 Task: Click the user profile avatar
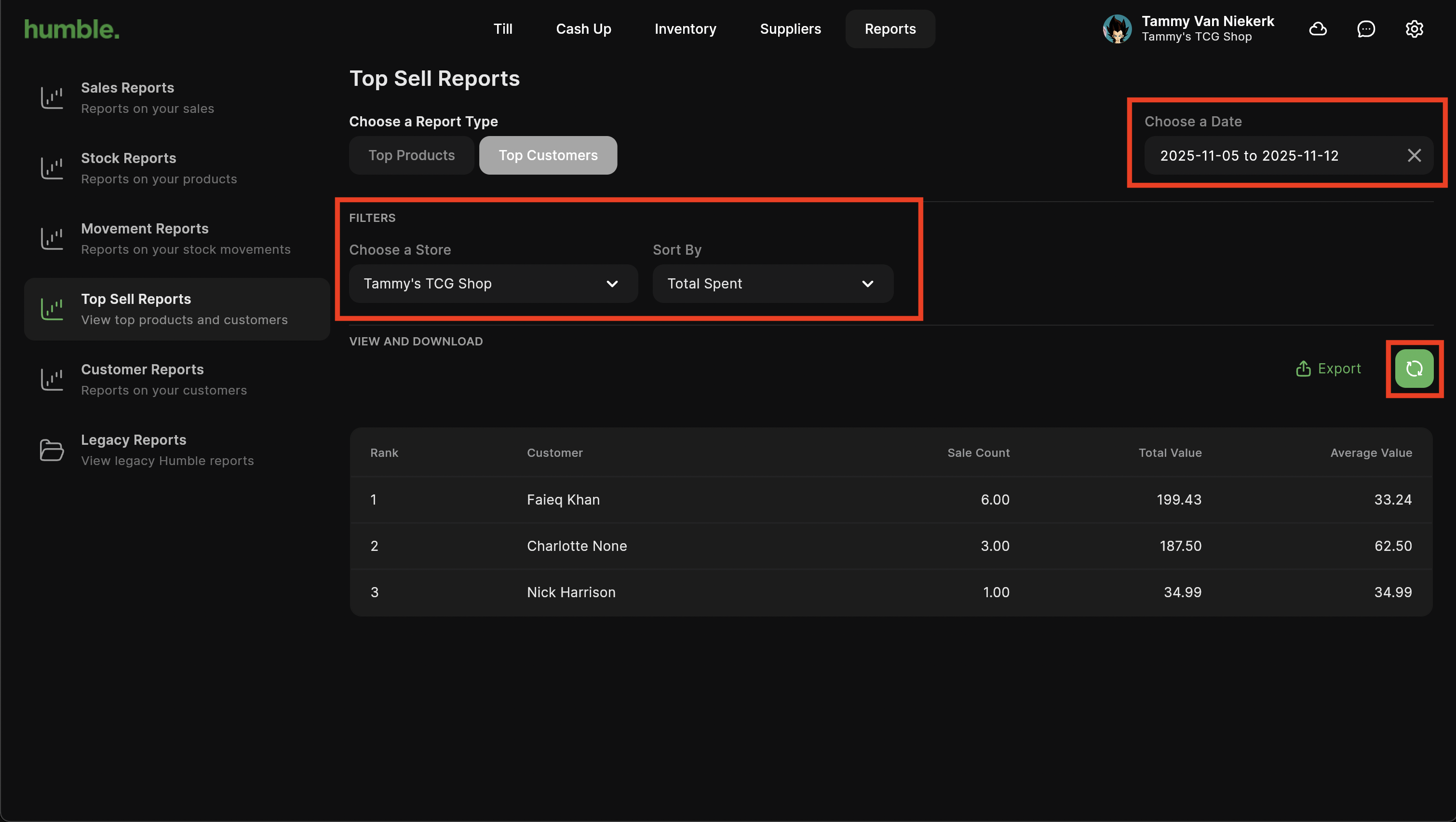[1117, 29]
